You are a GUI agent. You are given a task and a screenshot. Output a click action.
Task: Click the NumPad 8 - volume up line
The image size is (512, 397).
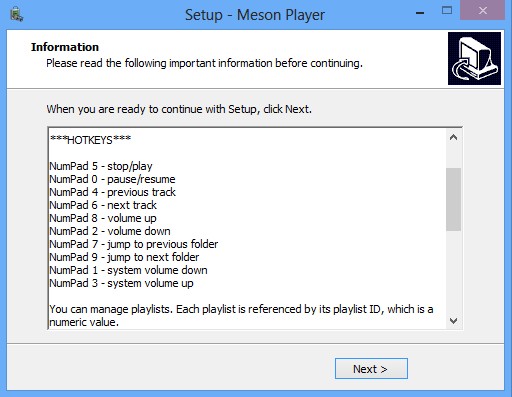point(103,218)
